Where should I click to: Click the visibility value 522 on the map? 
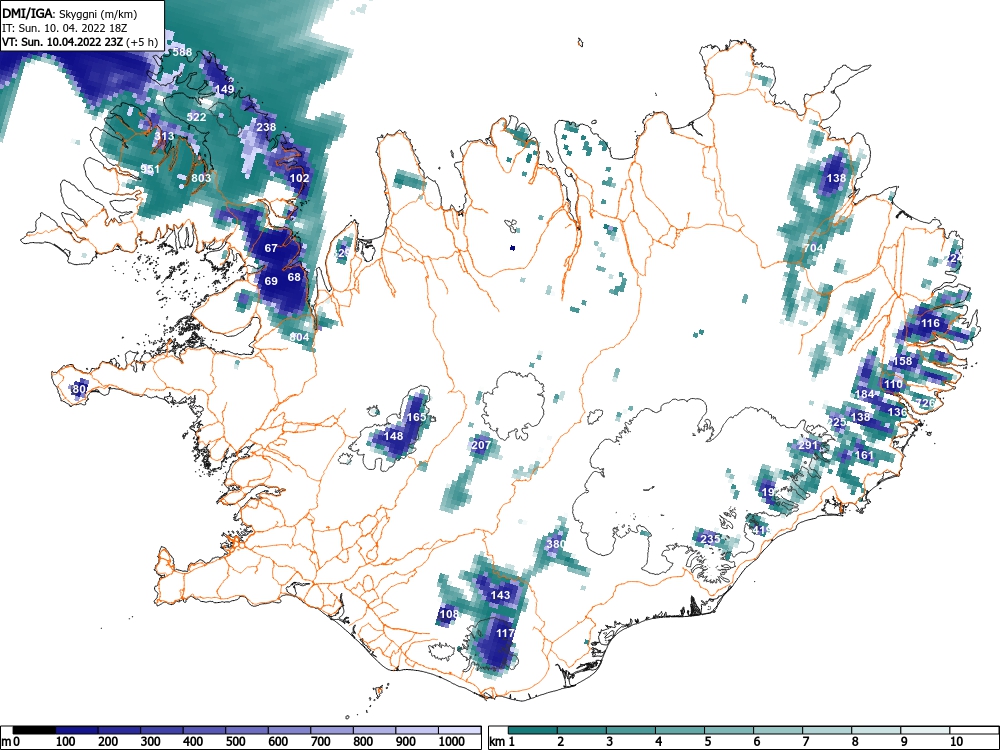coord(196,117)
